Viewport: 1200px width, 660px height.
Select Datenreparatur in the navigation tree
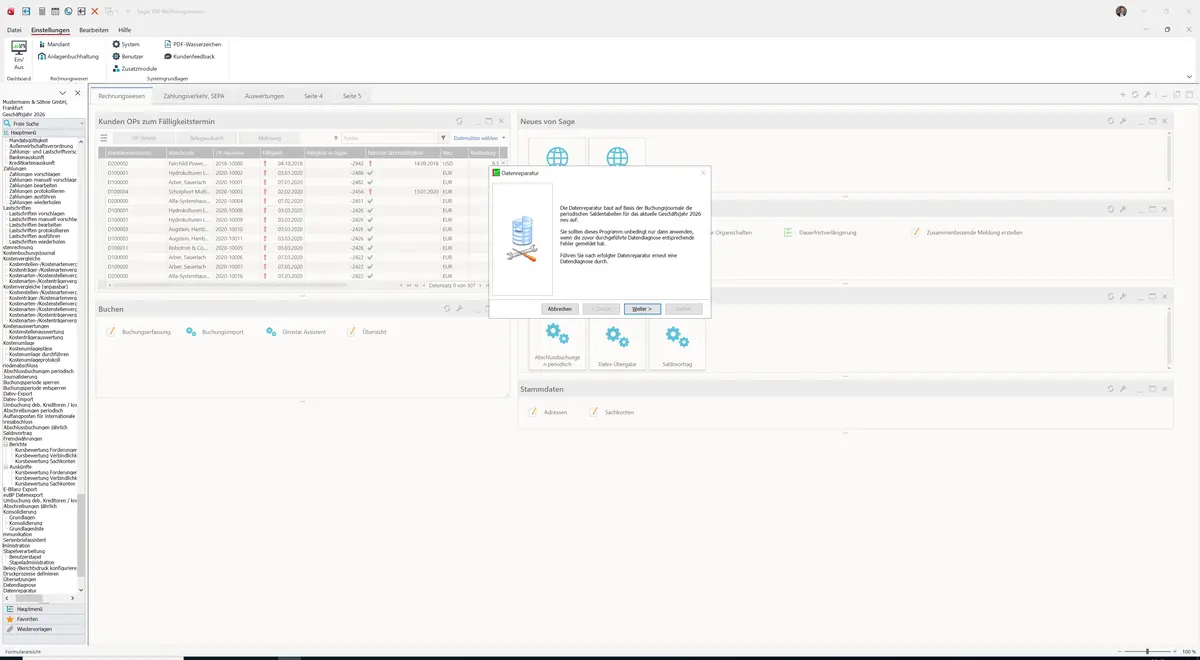click(x=20, y=591)
